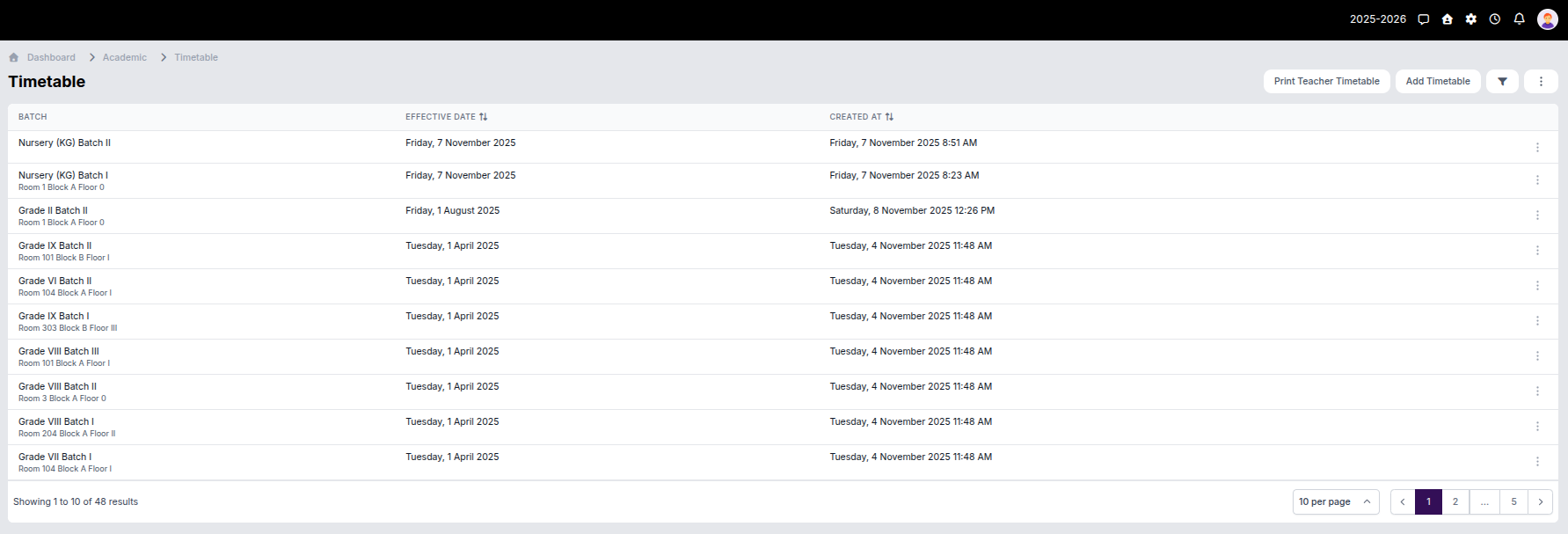Image resolution: width=1568 pixels, height=534 pixels.
Task: Select Grade VIII Batch III row name
Action: (59, 351)
